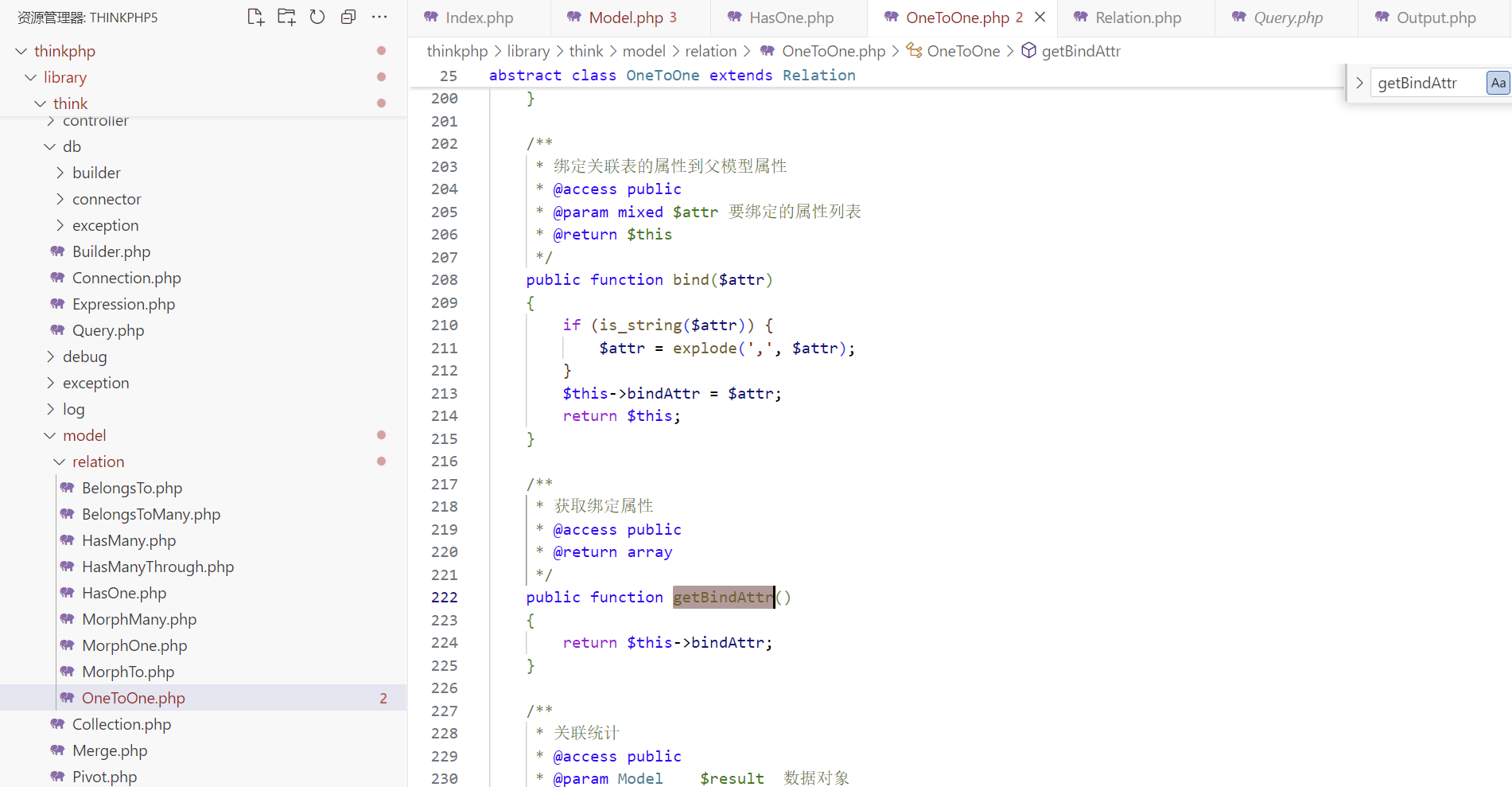Viewport: 1512px width, 787px height.
Task: Collapse the model folder
Action: click(x=50, y=435)
